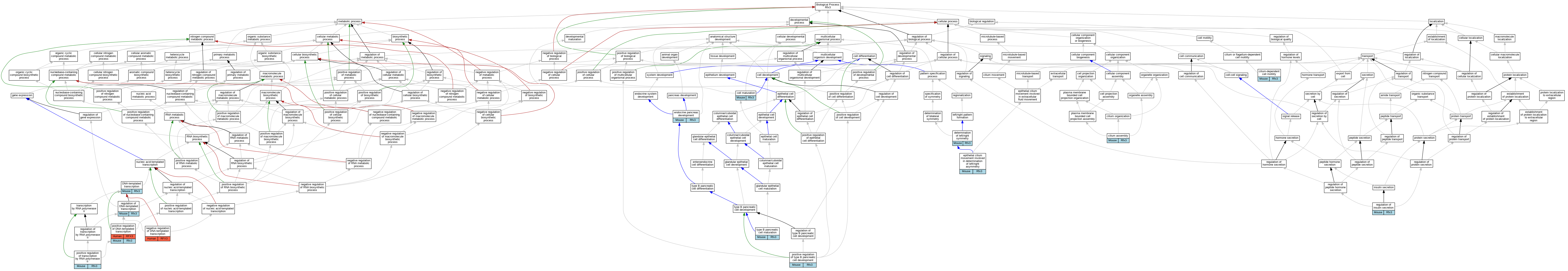Click the 'specification of symmetry' node
This screenshot has width=1568, height=271.
(x=933, y=96)
